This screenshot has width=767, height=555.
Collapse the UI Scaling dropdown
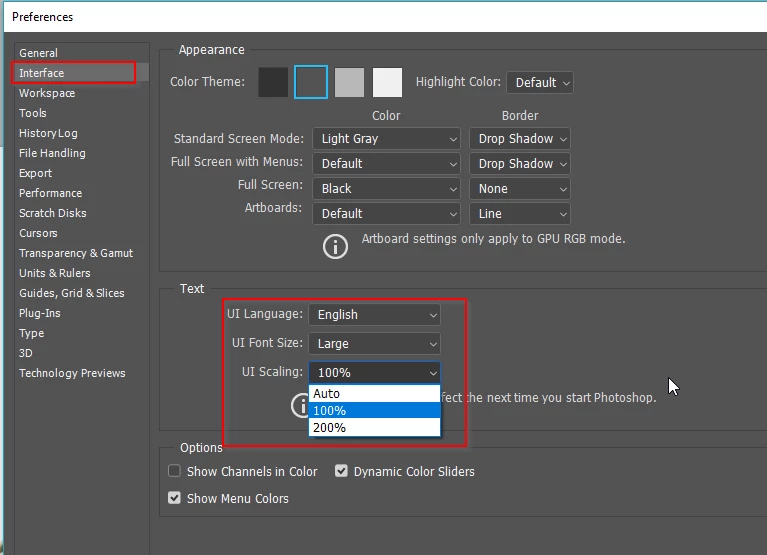pos(375,373)
